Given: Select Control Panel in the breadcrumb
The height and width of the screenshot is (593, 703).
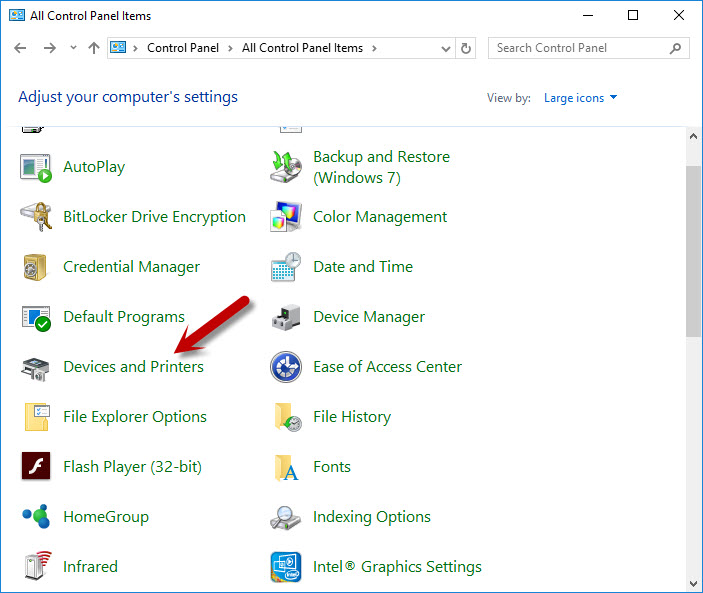Looking at the screenshot, I should coord(183,48).
